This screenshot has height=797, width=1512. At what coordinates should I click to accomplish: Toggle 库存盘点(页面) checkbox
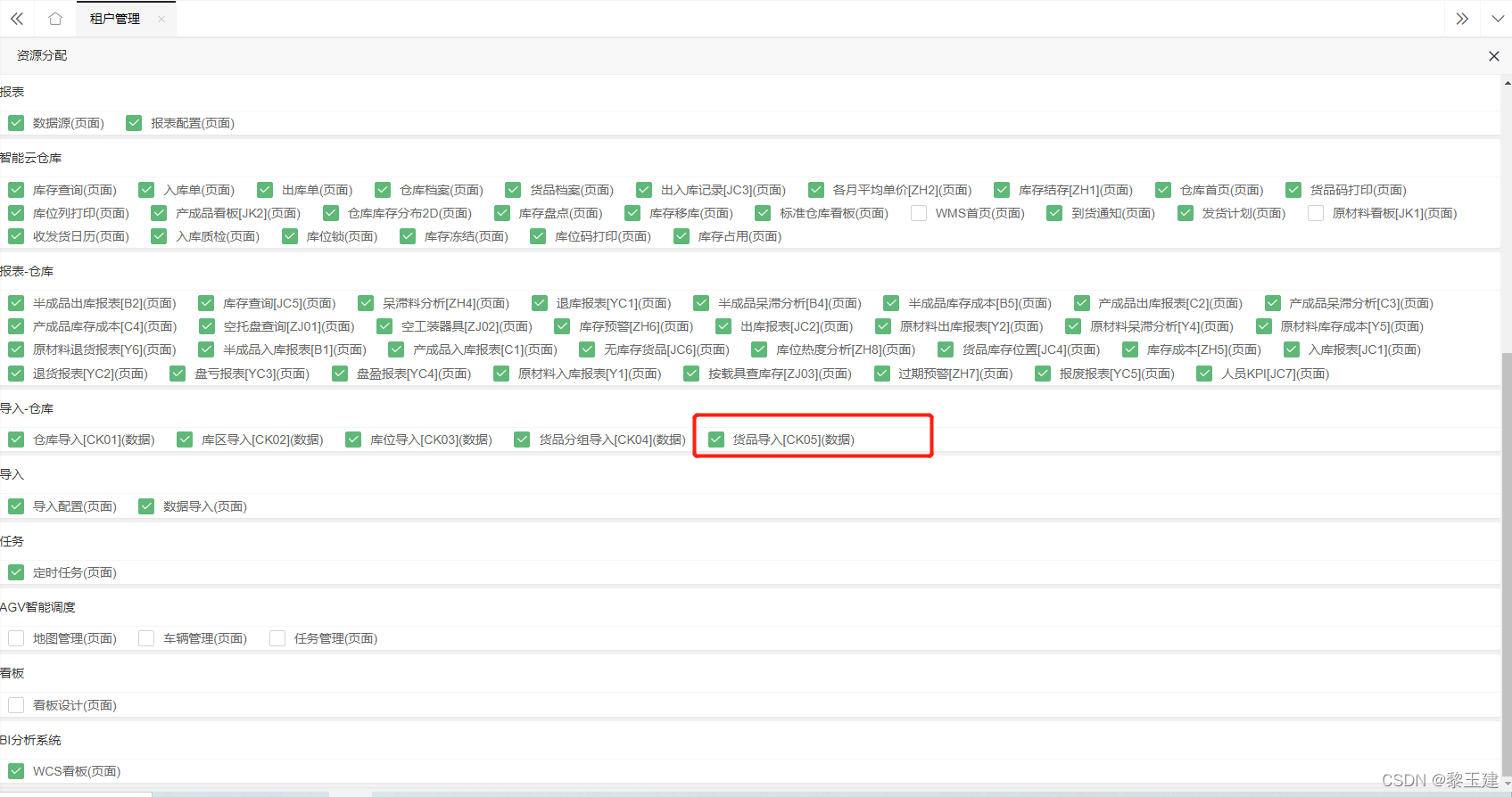502,213
